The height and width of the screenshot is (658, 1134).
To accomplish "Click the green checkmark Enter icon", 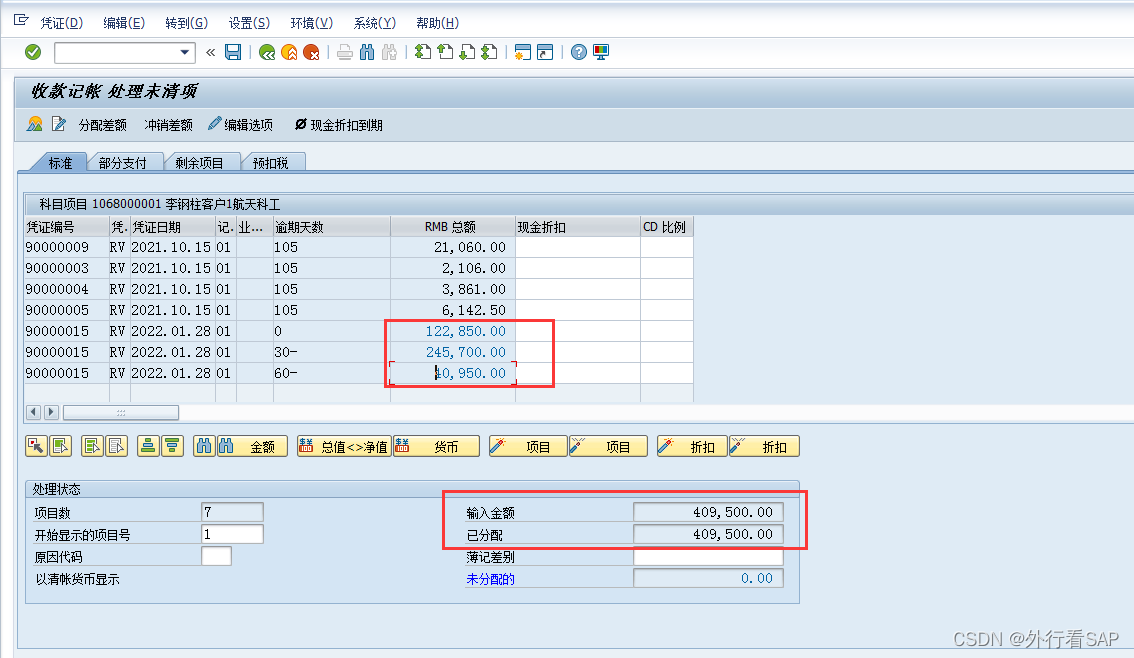I will coord(33,52).
